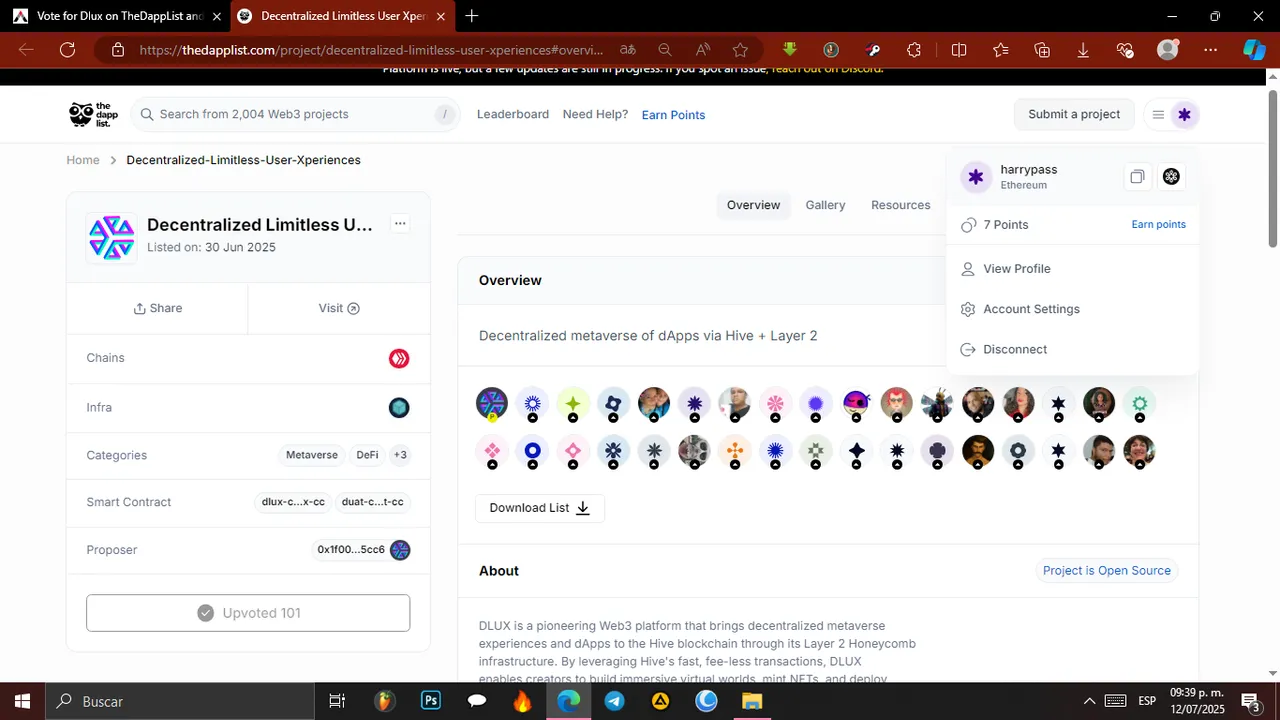Click the Infra row icon
1280x720 pixels.
tap(399, 408)
